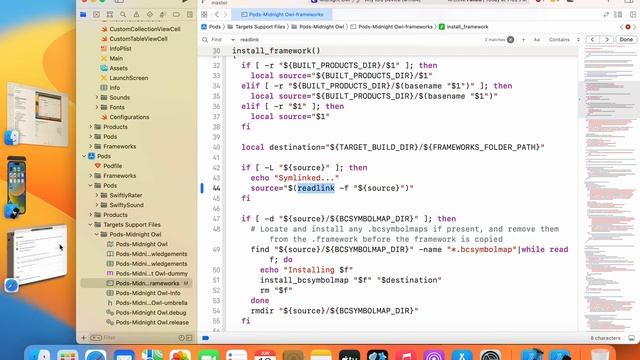Click the blue breakpoint toggle at editor bottom
The image size is (640, 360).
coord(206,338)
